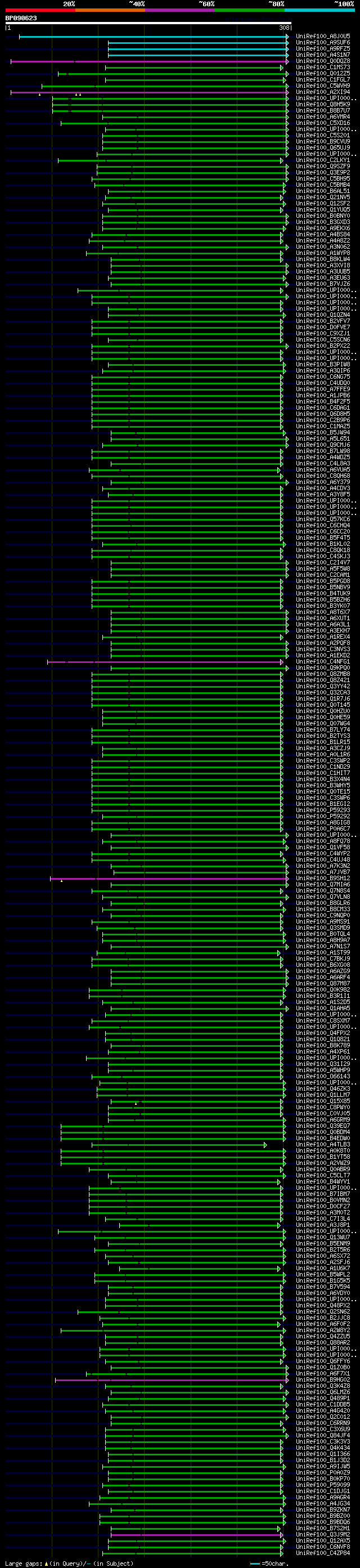
Task: Click the UniRef100_Q3J9M2 label
Action: pos(323,1535)
